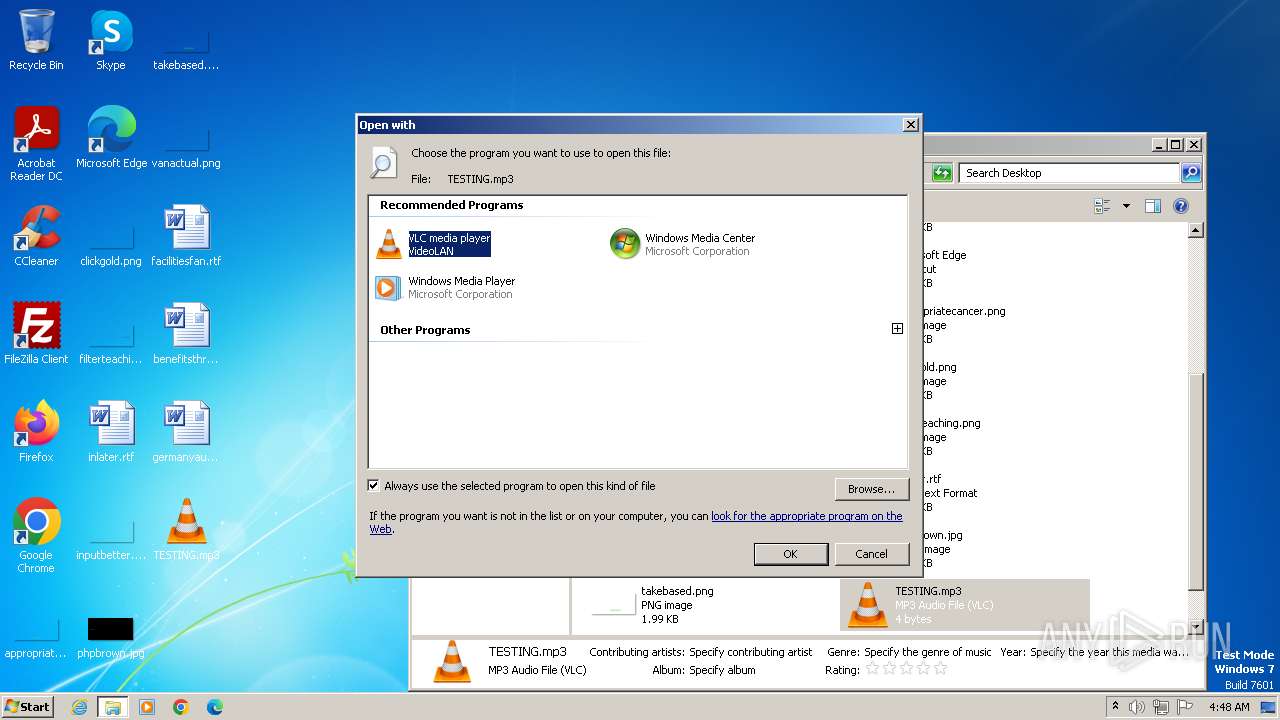Launch Internet Explorer from taskbar

pos(79,707)
